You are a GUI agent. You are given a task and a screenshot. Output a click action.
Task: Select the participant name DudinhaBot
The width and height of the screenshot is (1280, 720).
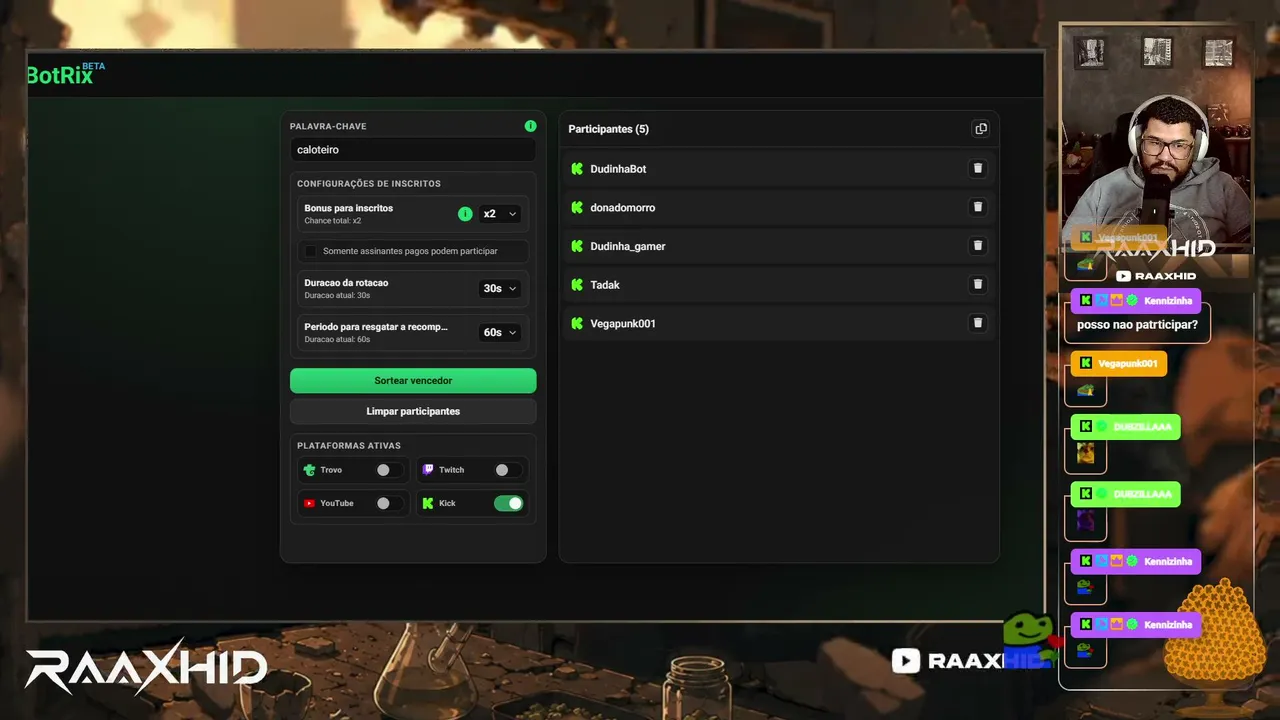618,169
